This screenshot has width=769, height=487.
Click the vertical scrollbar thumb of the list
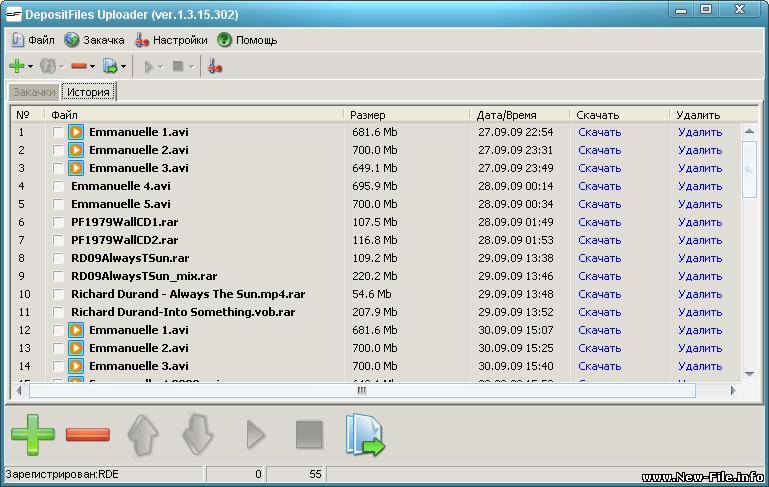[749, 169]
